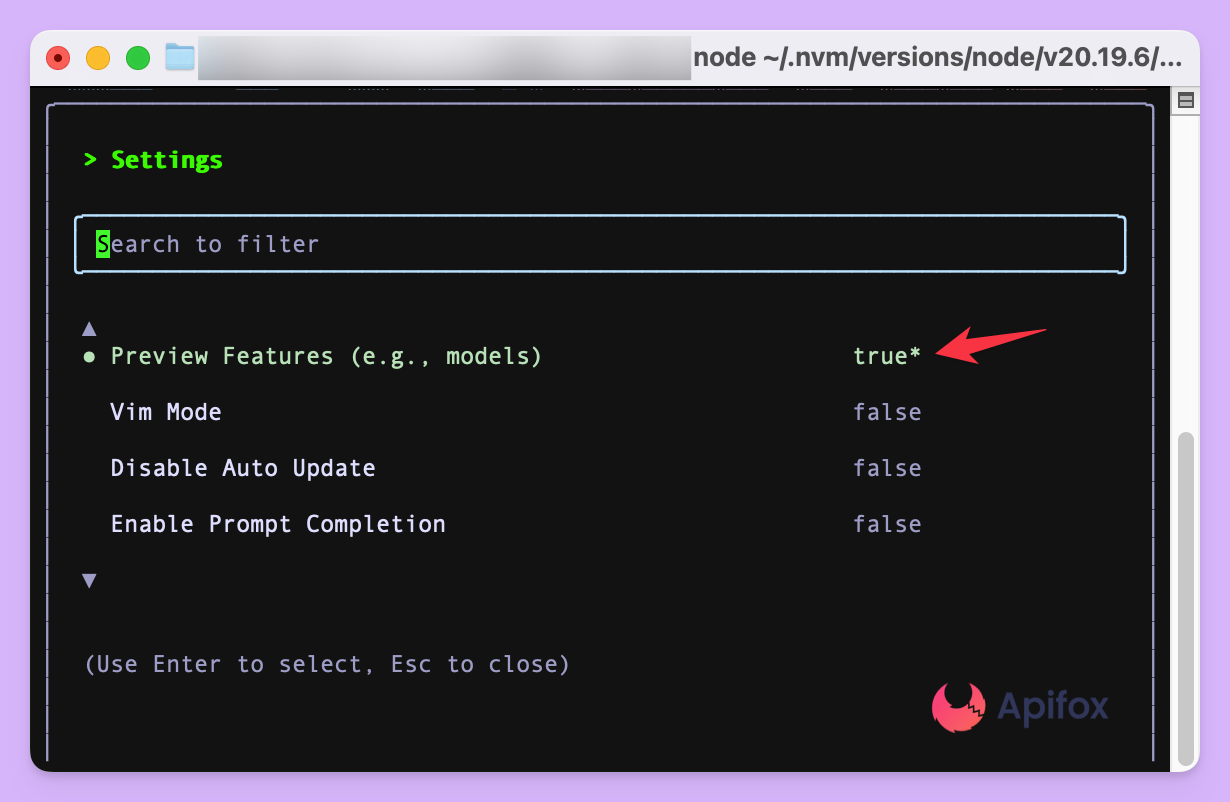Toggle the Preview Features true* value
1230x802 pixels.
point(887,356)
